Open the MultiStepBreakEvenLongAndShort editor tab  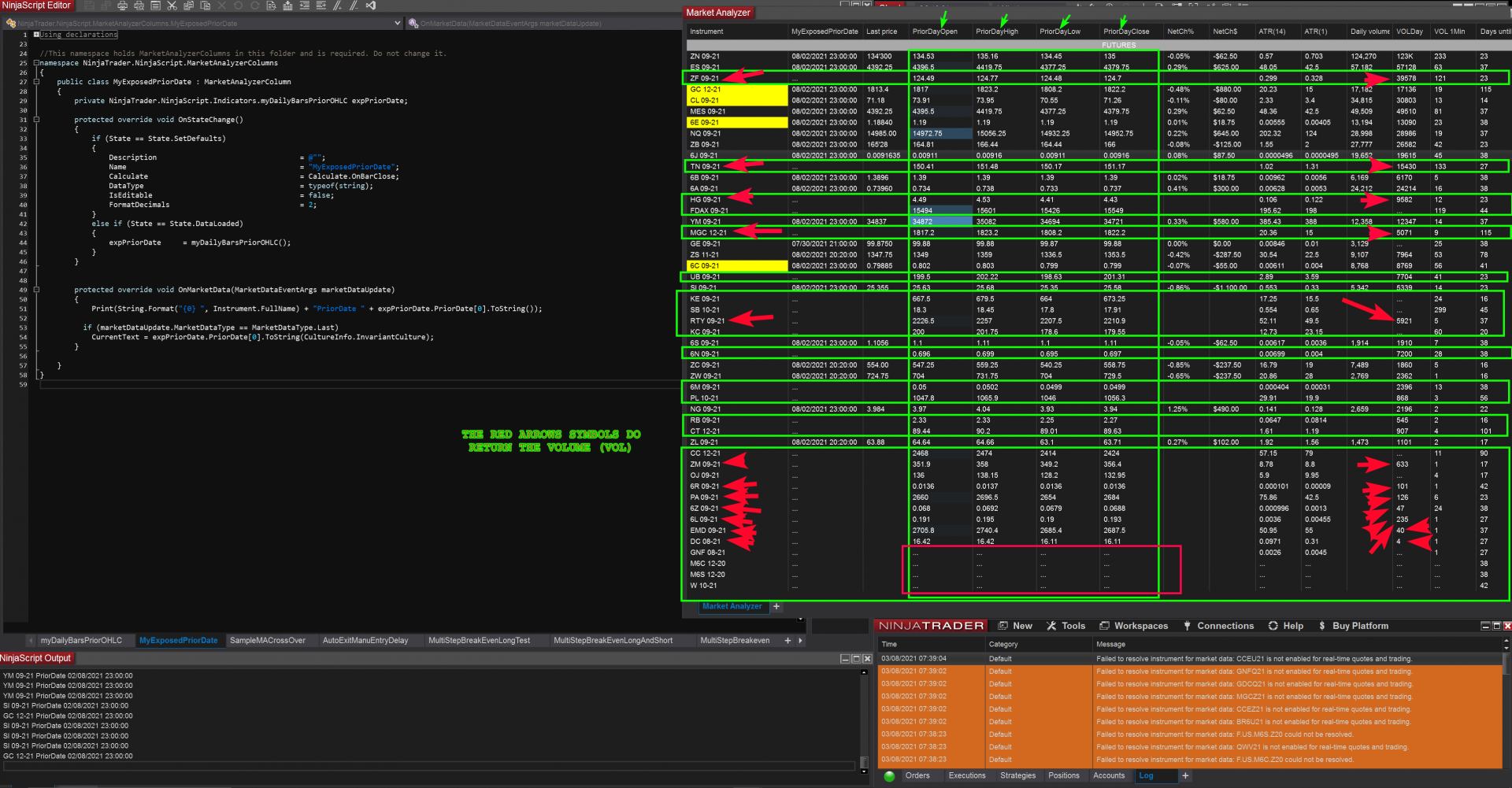(613, 641)
